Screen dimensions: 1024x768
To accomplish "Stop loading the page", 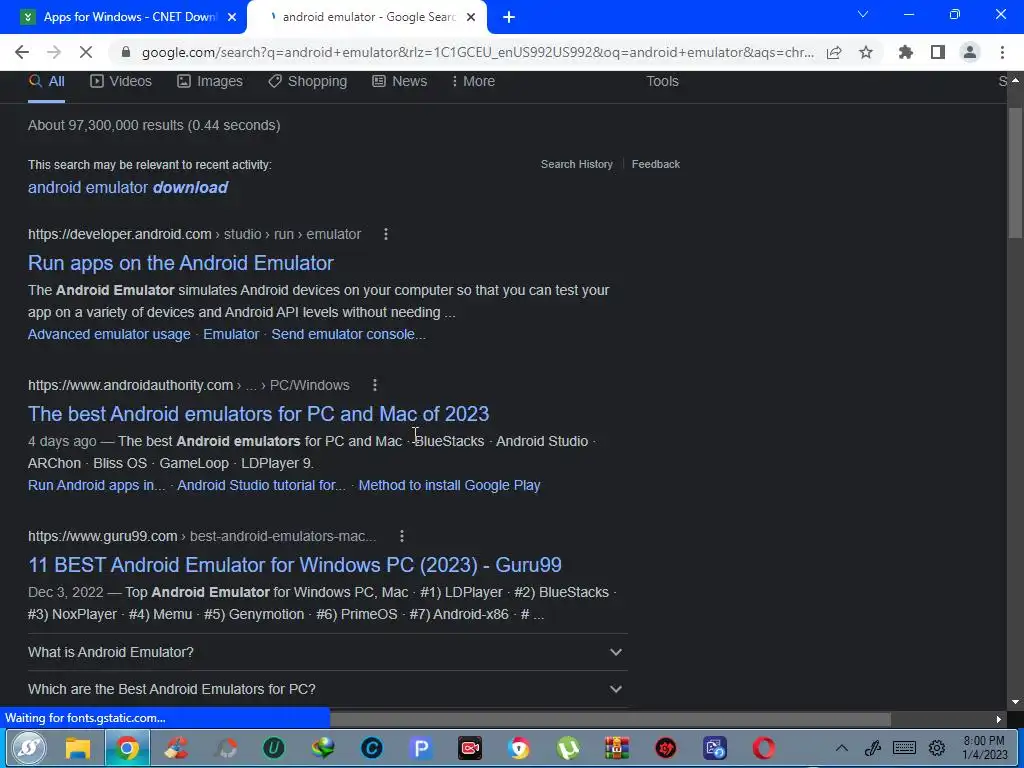I will [x=86, y=52].
